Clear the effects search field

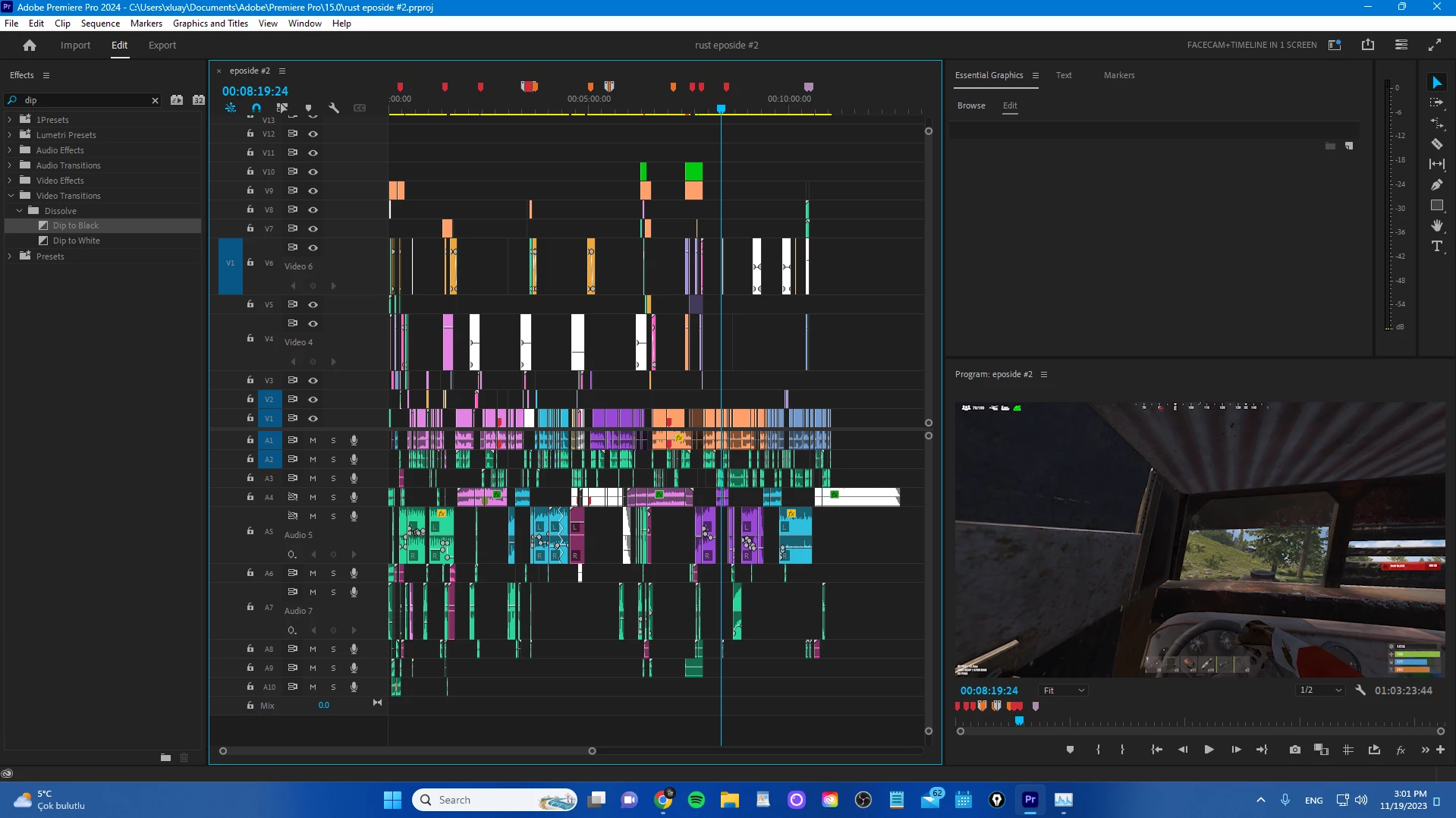[155, 100]
